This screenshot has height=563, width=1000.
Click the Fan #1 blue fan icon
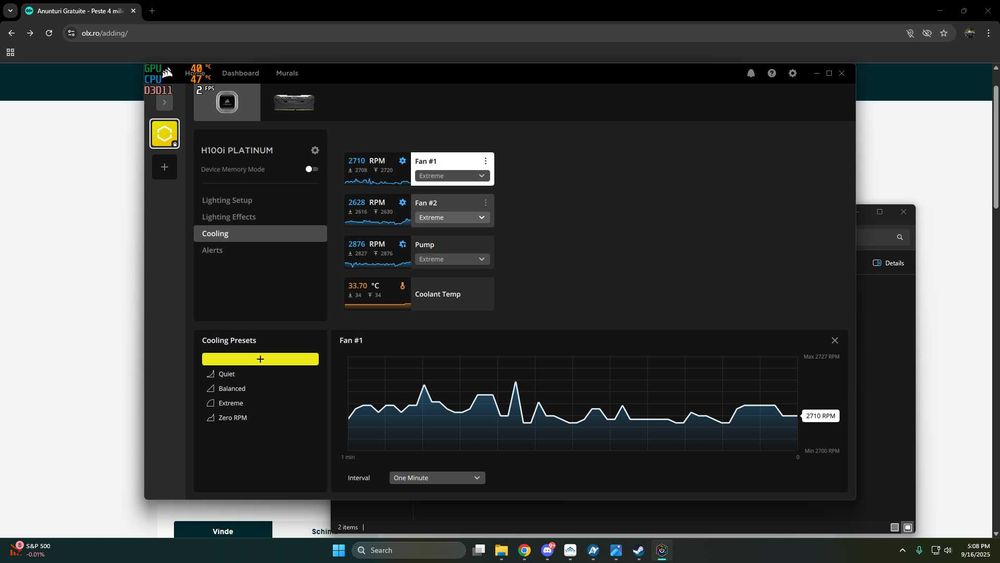click(x=402, y=161)
